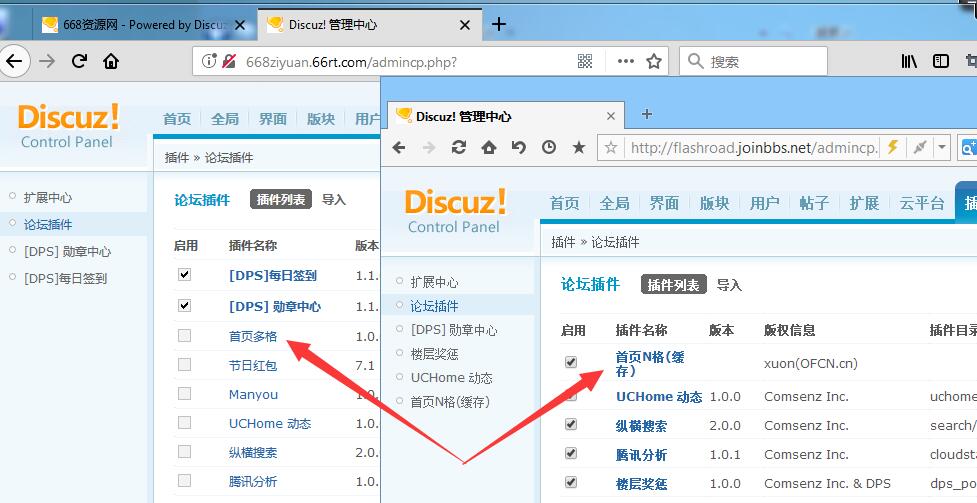
Task: Toggle 楼层奖惩 checkbox in front window
Action: [x=571, y=482]
